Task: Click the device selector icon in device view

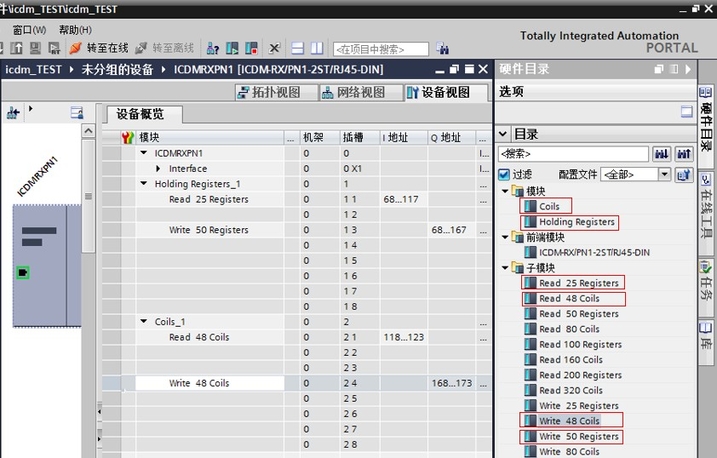Action: click(x=13, y=112)
